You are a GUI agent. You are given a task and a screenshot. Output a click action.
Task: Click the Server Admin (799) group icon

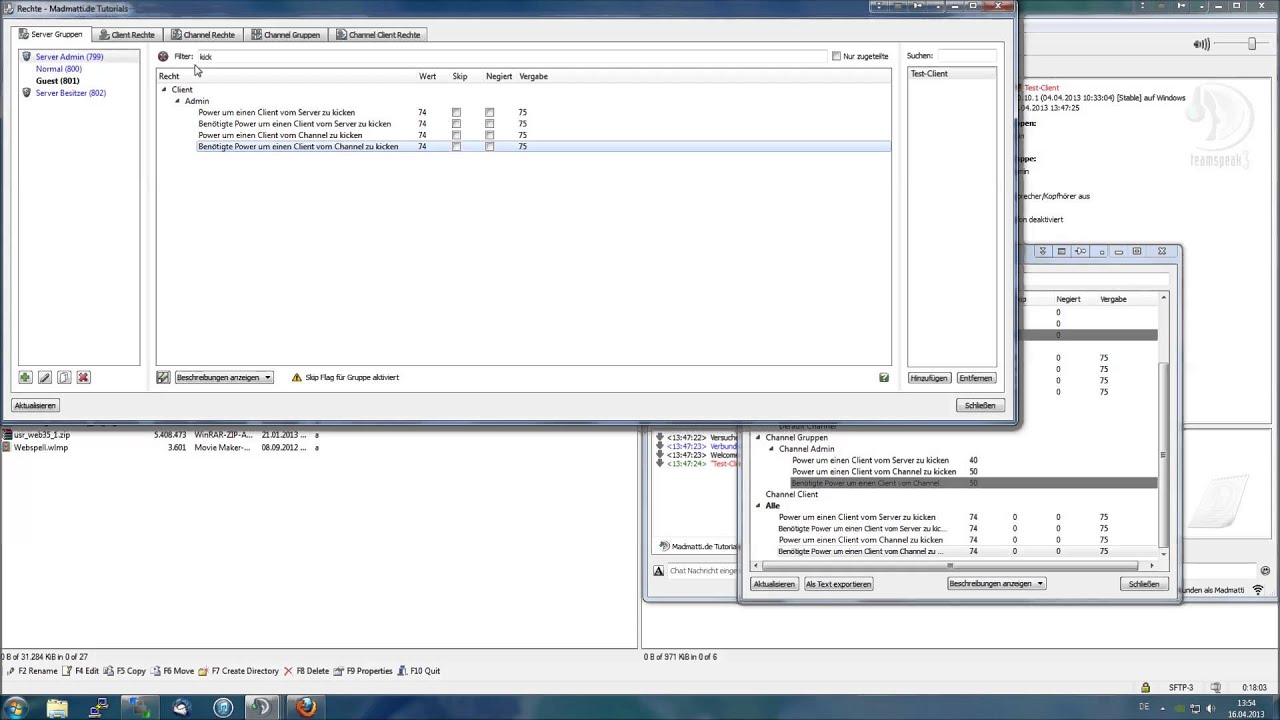tap(27, 57)
